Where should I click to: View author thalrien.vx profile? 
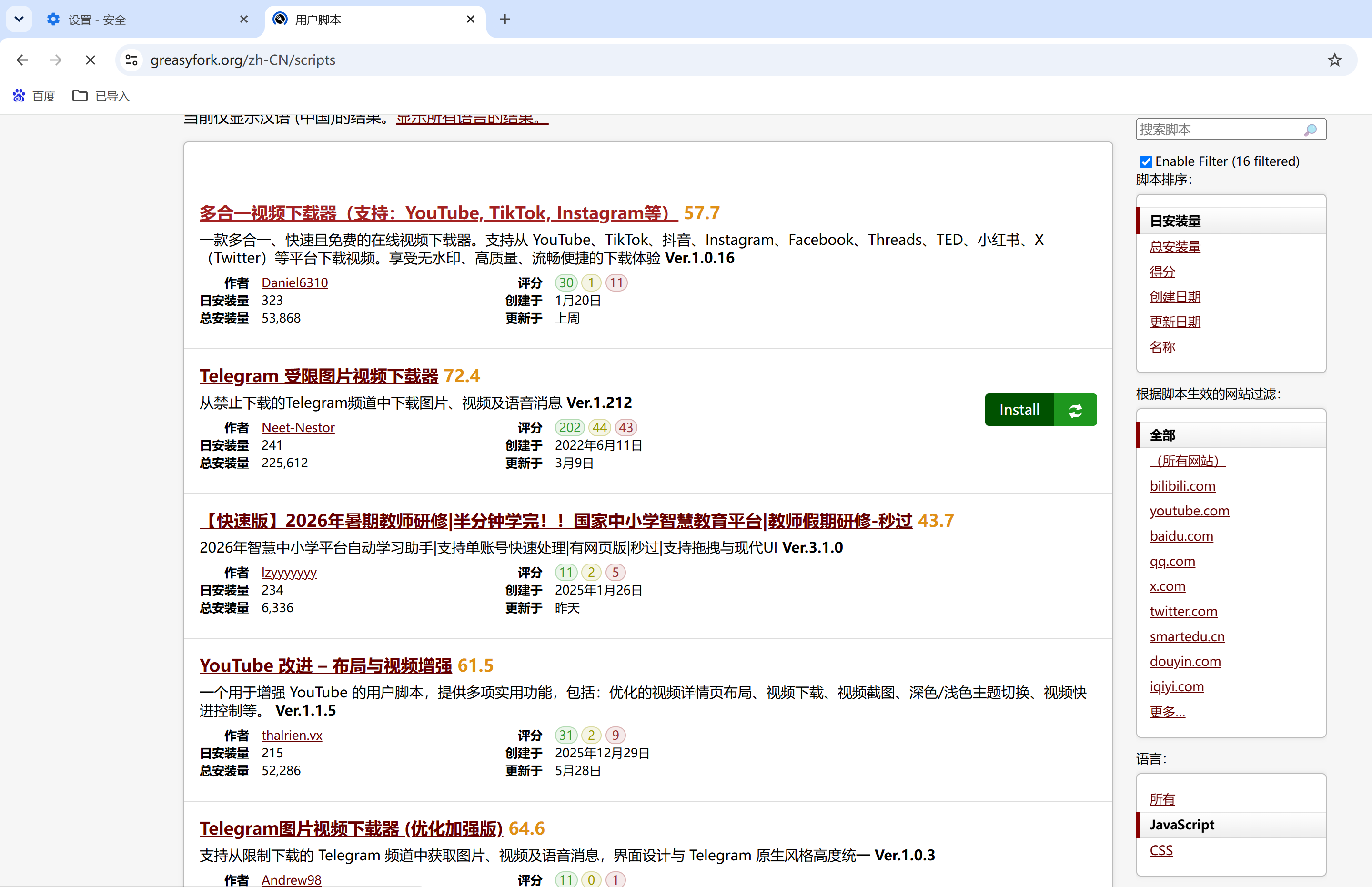(x=292, y=736)
